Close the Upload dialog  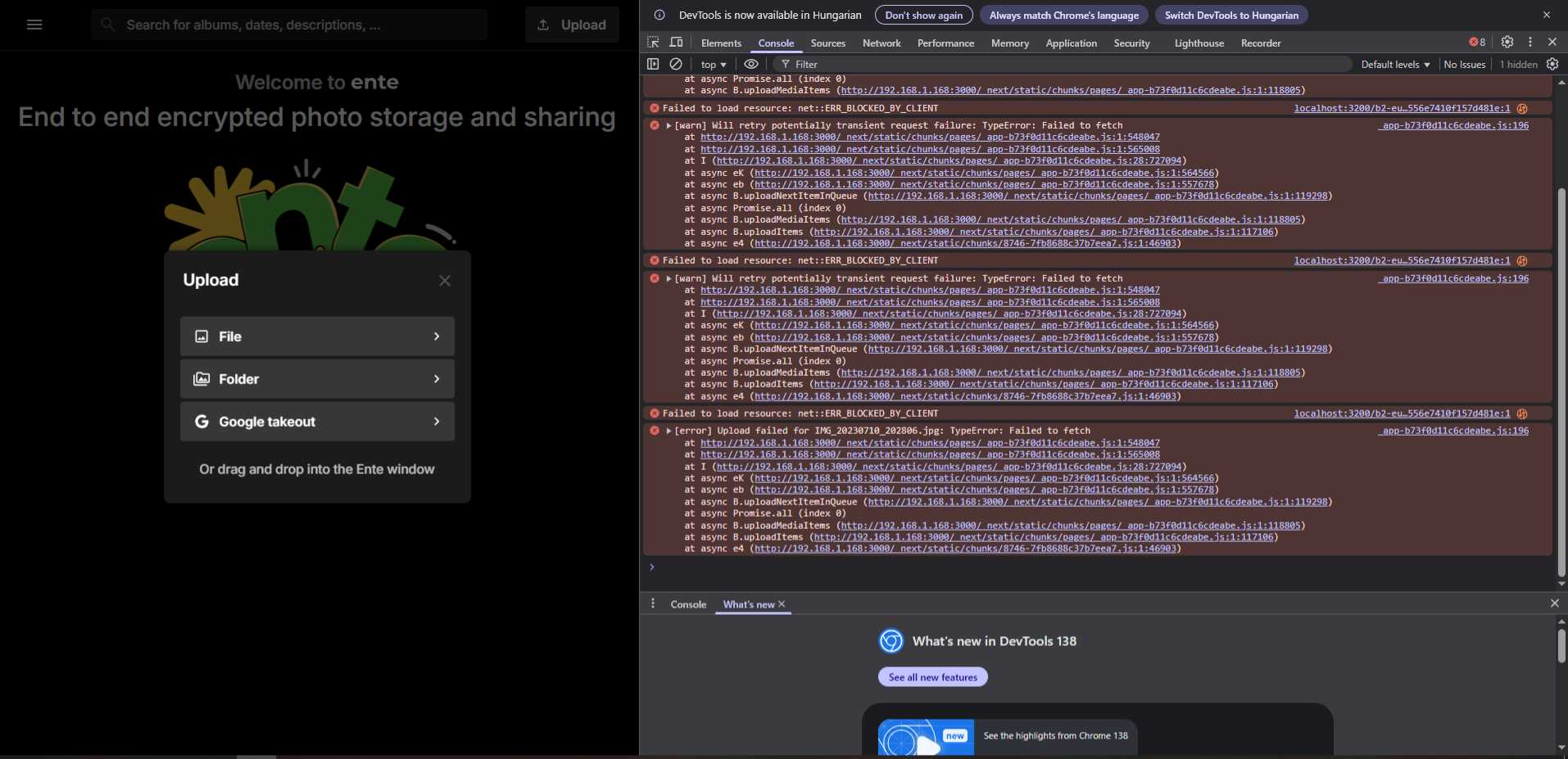(445, 281)
